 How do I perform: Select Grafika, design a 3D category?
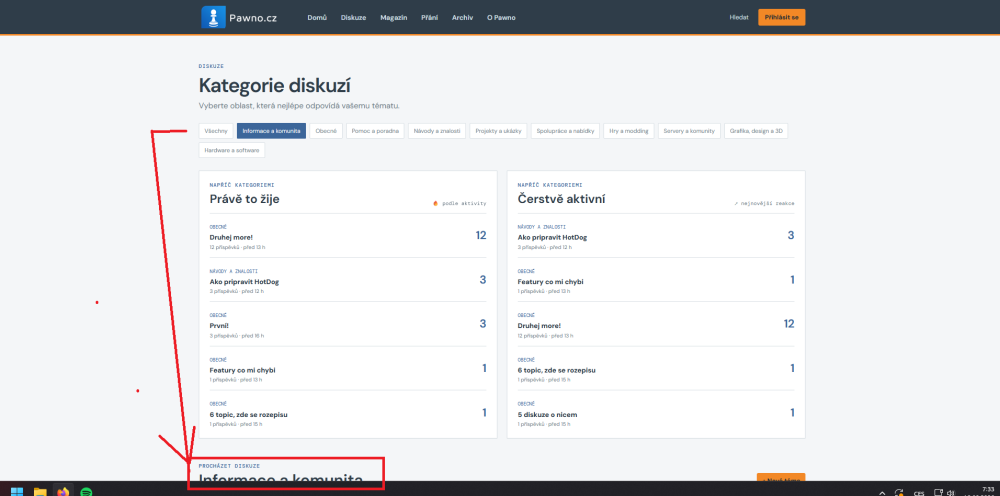click(x=756, y=131)
